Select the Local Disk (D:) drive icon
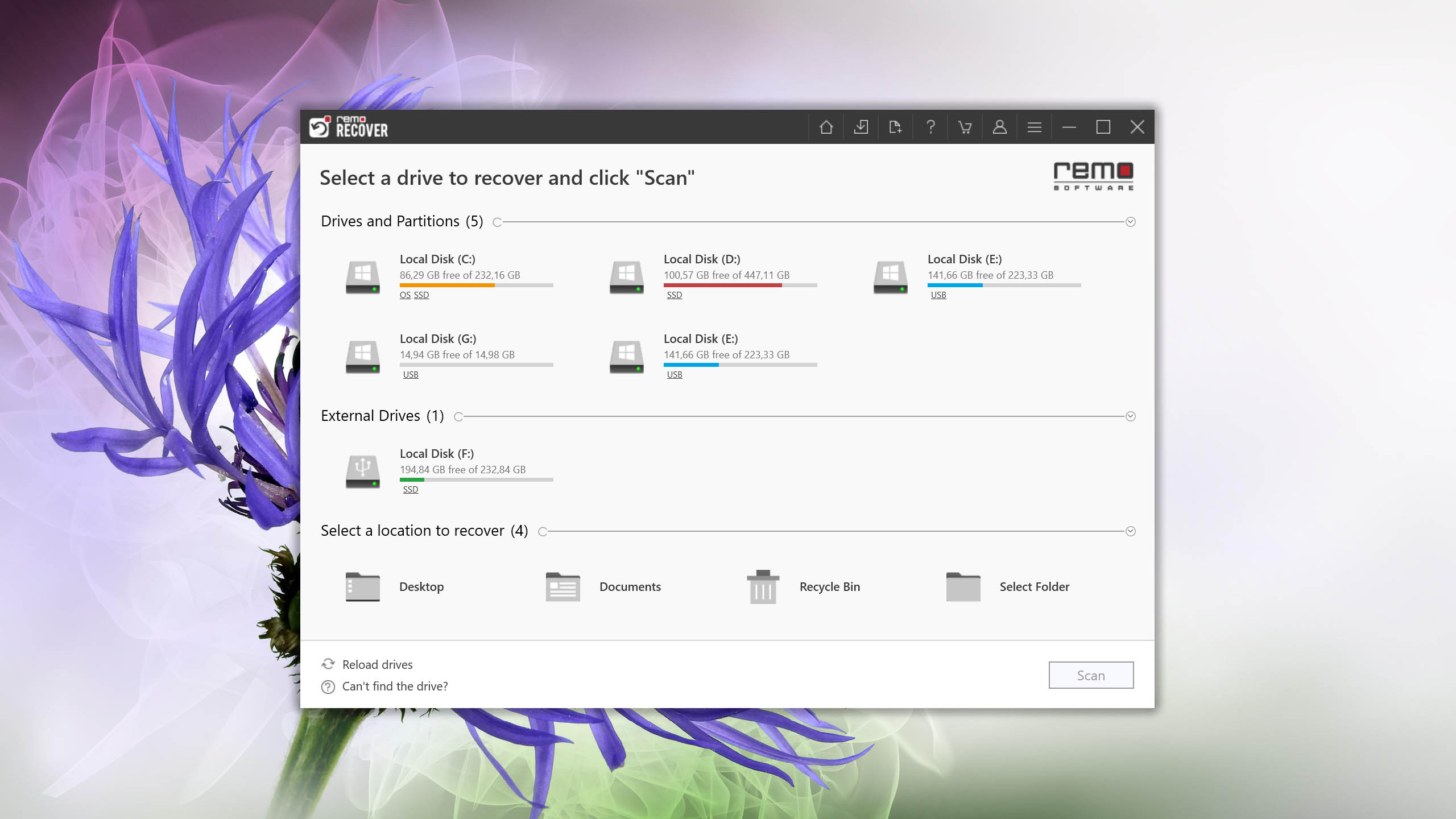This screenshot has height=819, width=1456. point(627,277)
